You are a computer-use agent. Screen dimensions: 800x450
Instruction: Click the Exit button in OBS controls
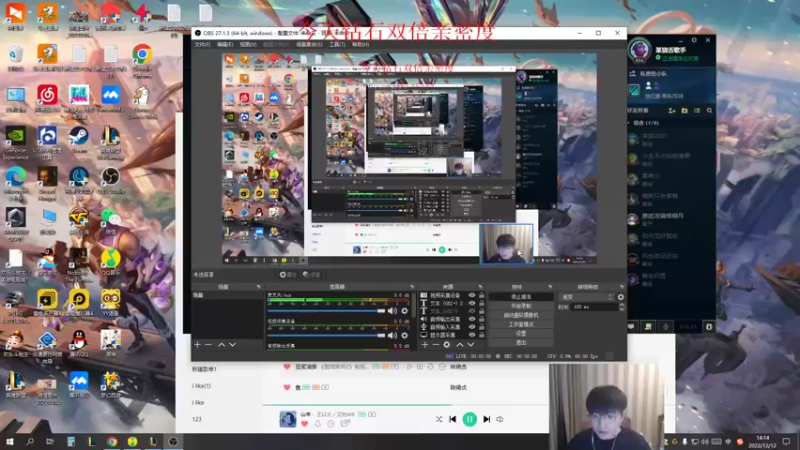pos(521,343)
